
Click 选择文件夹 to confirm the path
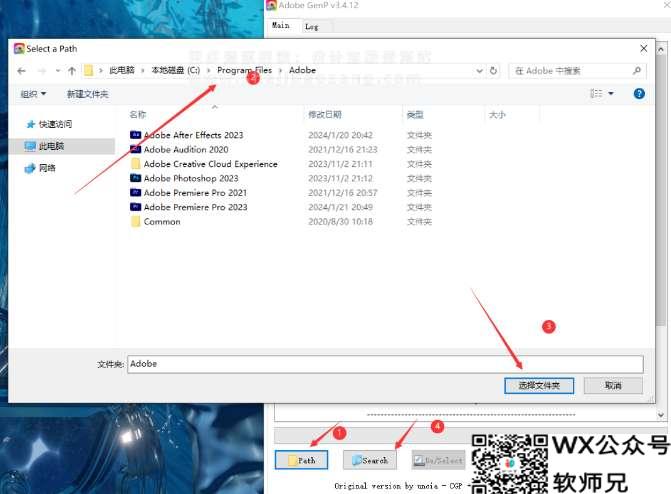click(x=539, y=386)
